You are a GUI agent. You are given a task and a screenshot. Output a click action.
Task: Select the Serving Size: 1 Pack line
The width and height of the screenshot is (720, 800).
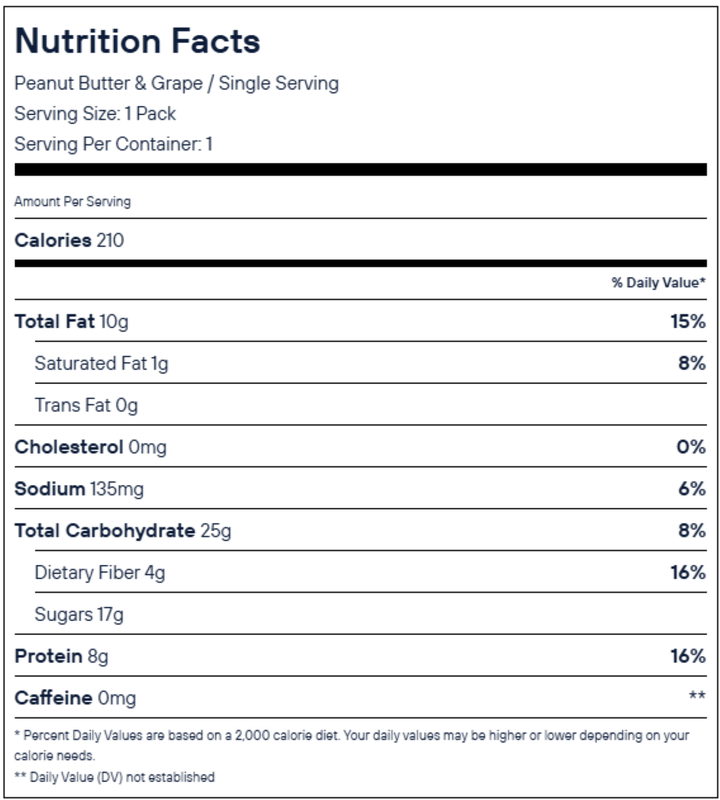[95, 113]
